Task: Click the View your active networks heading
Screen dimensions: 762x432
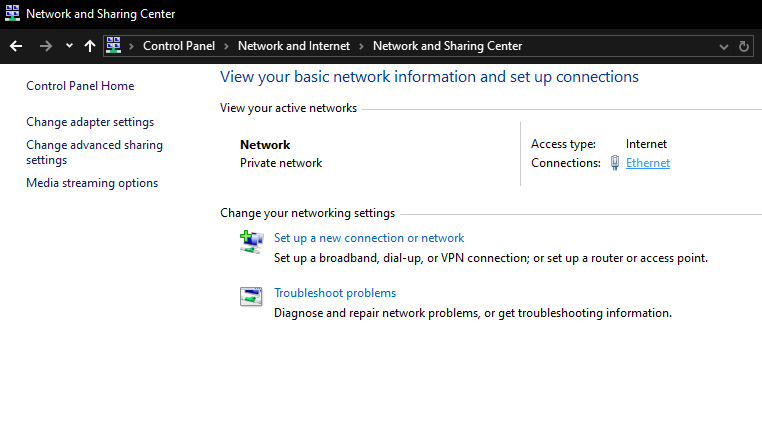Action: pyautogui.click(x=288, y=108)
